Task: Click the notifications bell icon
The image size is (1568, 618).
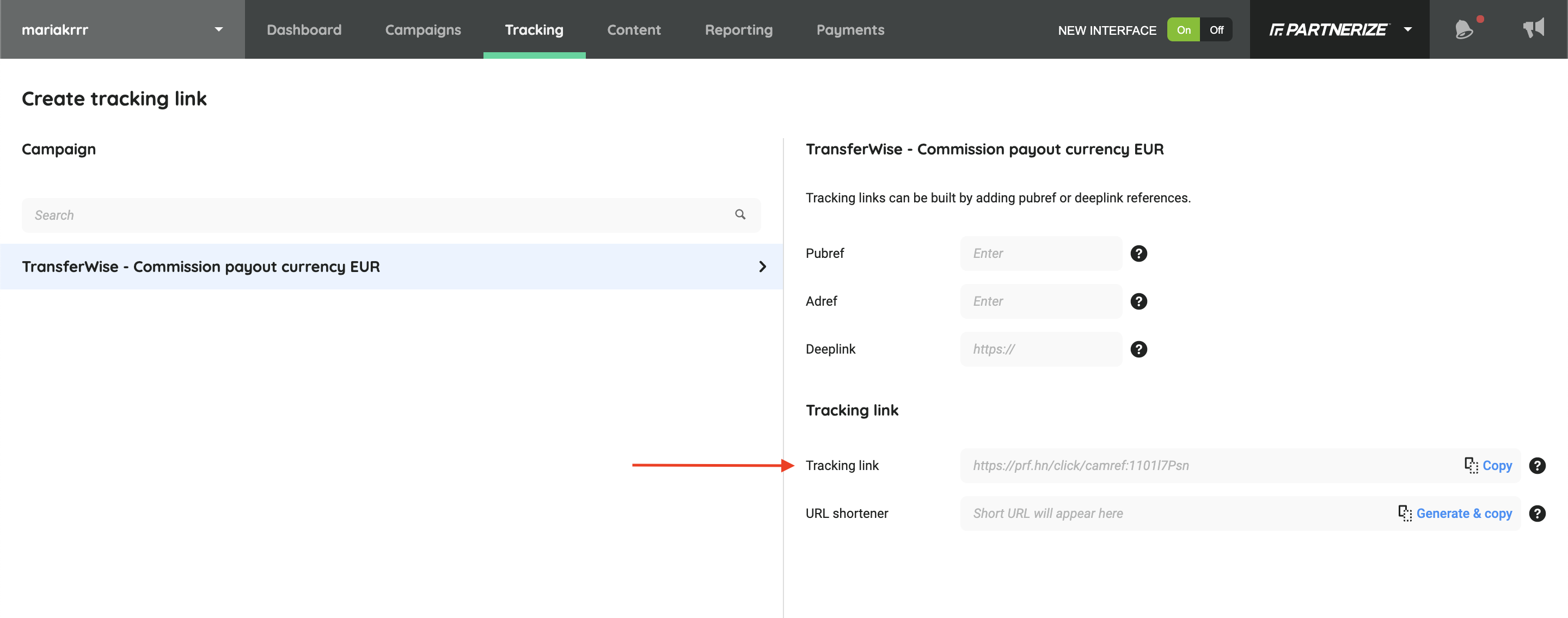Action: (x=1463, y=29)
